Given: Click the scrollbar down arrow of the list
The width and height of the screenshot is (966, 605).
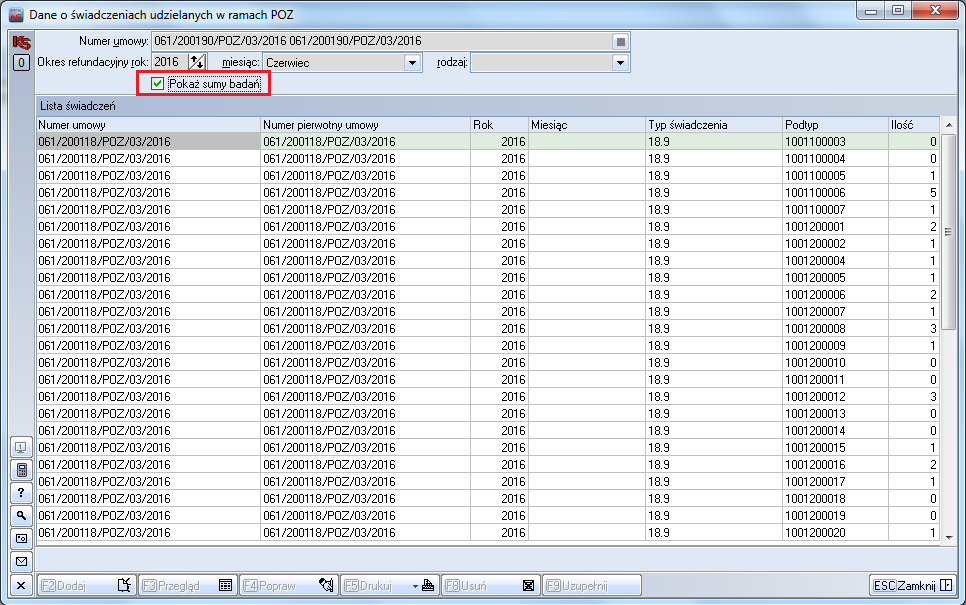Looking at the screenshot, I should point(949,537).
